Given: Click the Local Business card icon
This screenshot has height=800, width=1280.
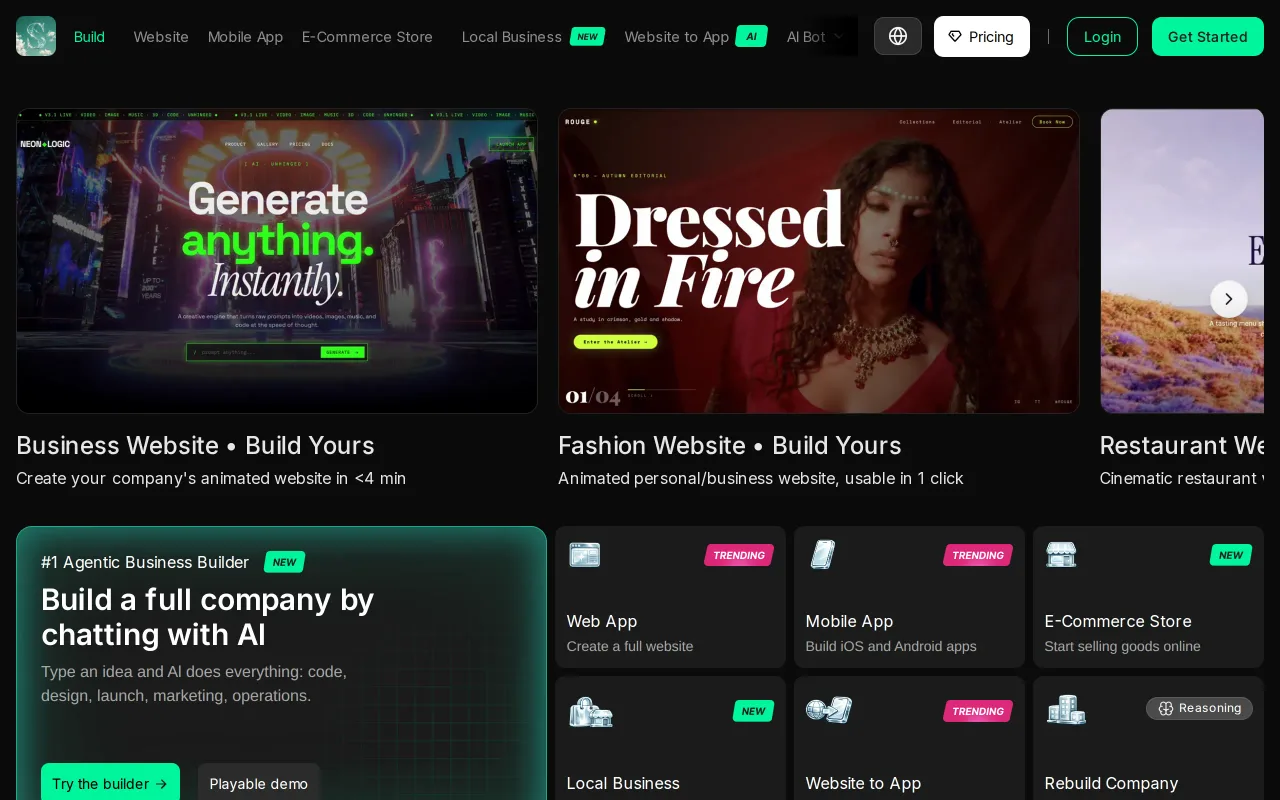Looking at the screenshot, I should point(591,711).
